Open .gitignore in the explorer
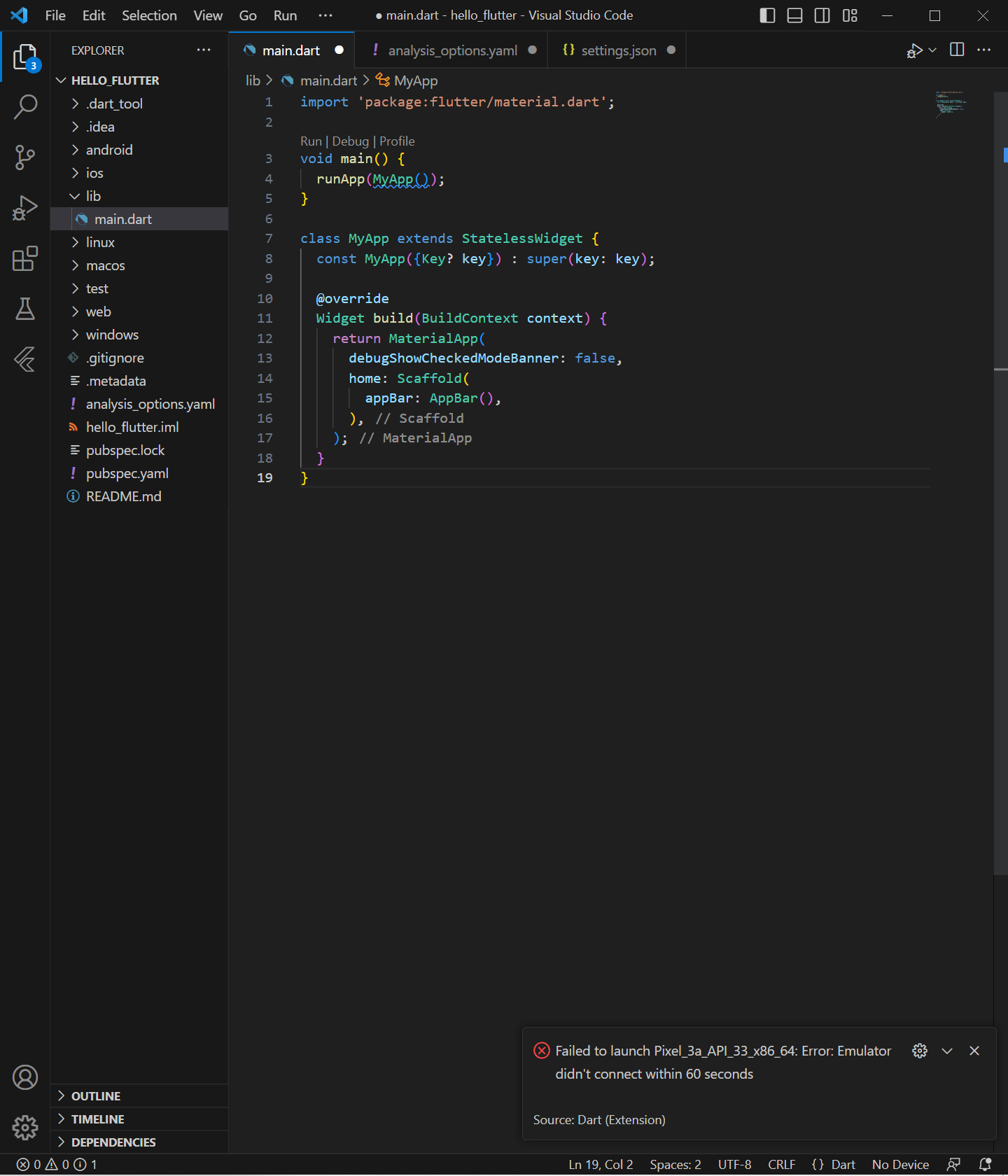 (139, 358)
